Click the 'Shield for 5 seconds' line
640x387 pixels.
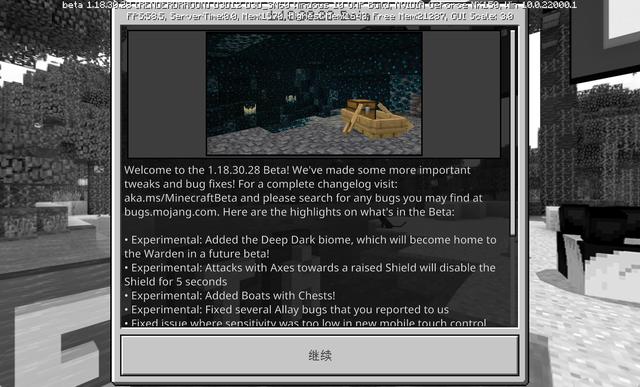pos(176,282)
